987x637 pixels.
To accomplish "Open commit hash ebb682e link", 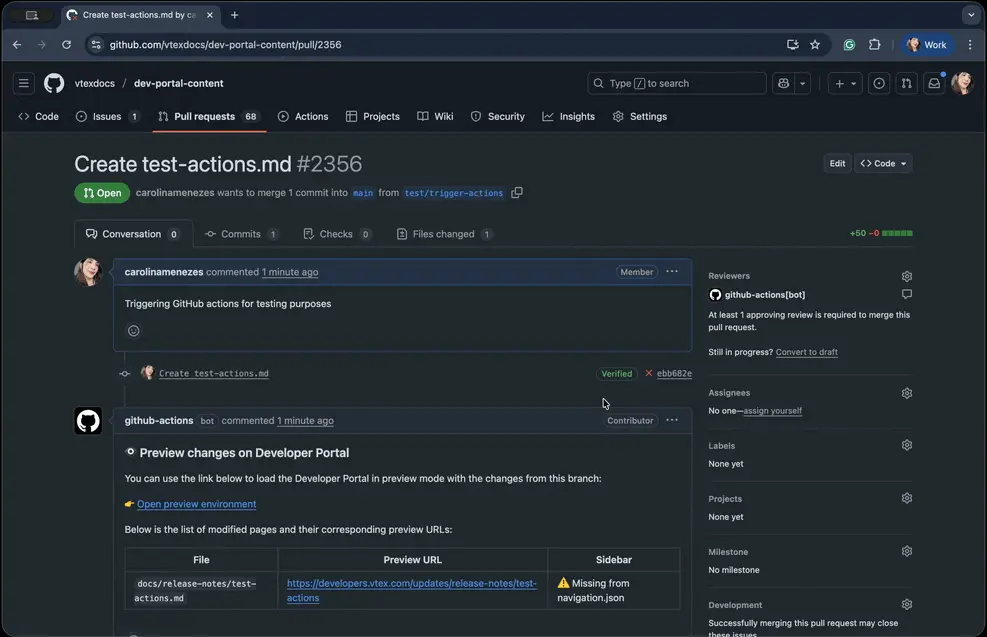I will click(x=674, y=373).
